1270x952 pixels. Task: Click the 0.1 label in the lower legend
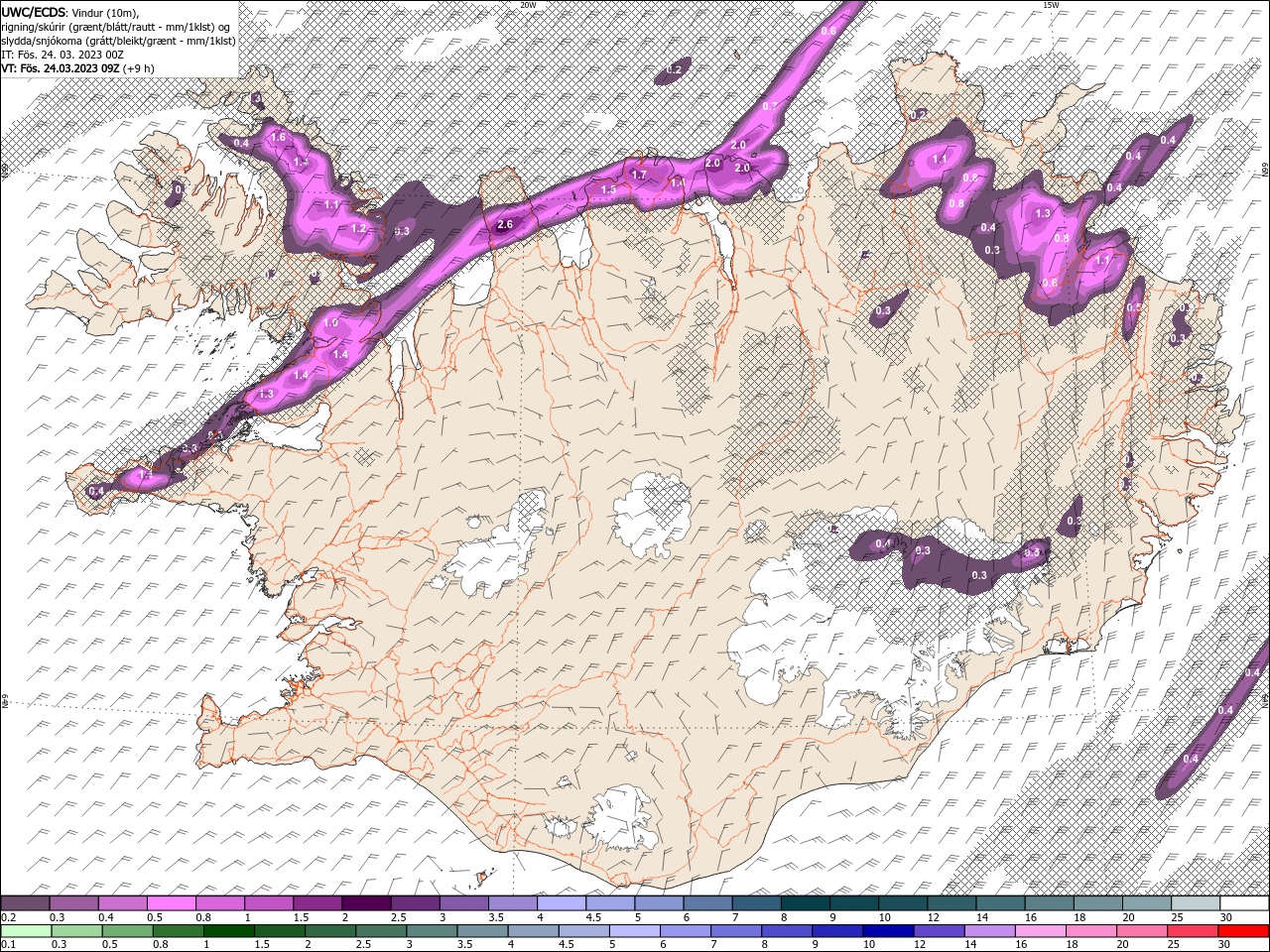[8, 945]
